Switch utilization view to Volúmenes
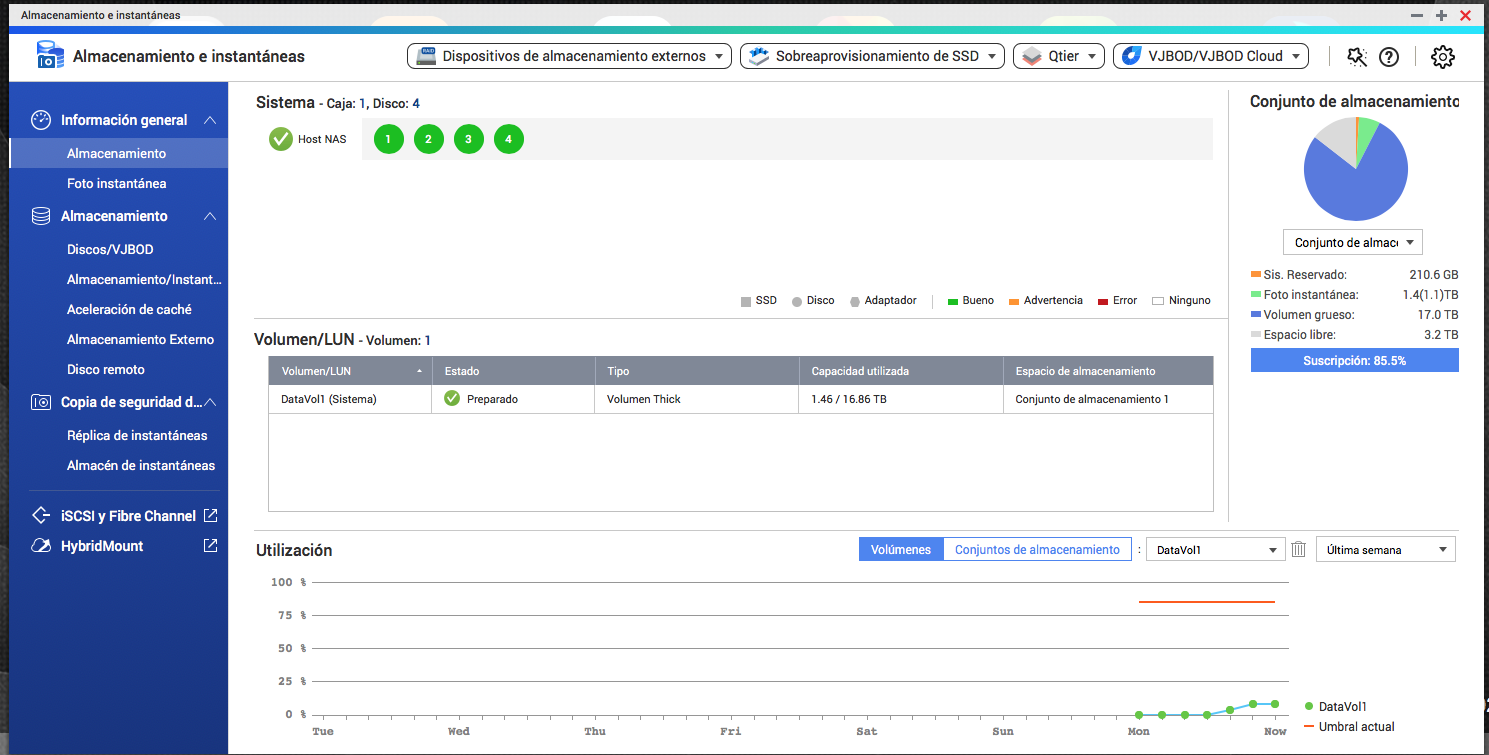 coord(901,549)
